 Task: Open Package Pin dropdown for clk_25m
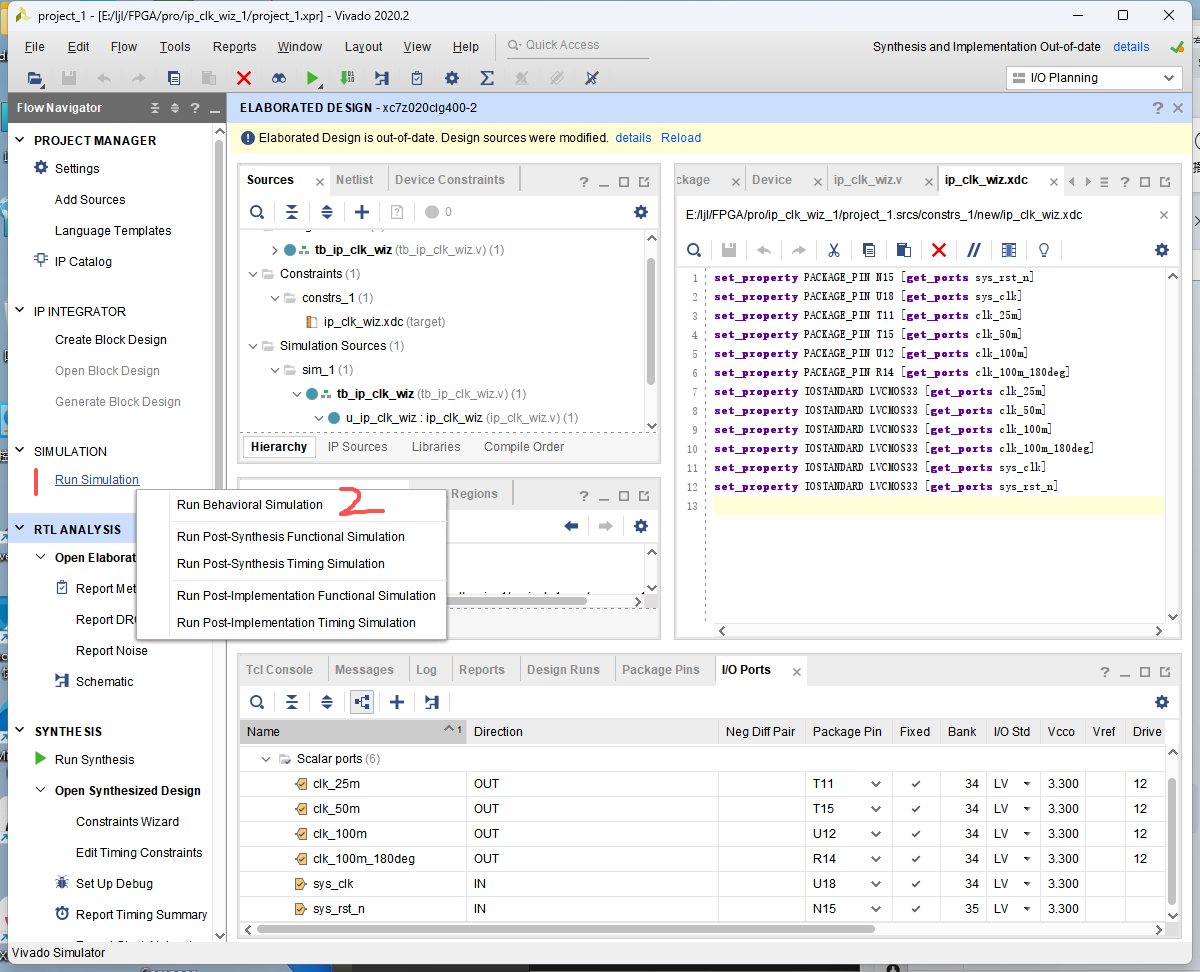pos(876,784)
